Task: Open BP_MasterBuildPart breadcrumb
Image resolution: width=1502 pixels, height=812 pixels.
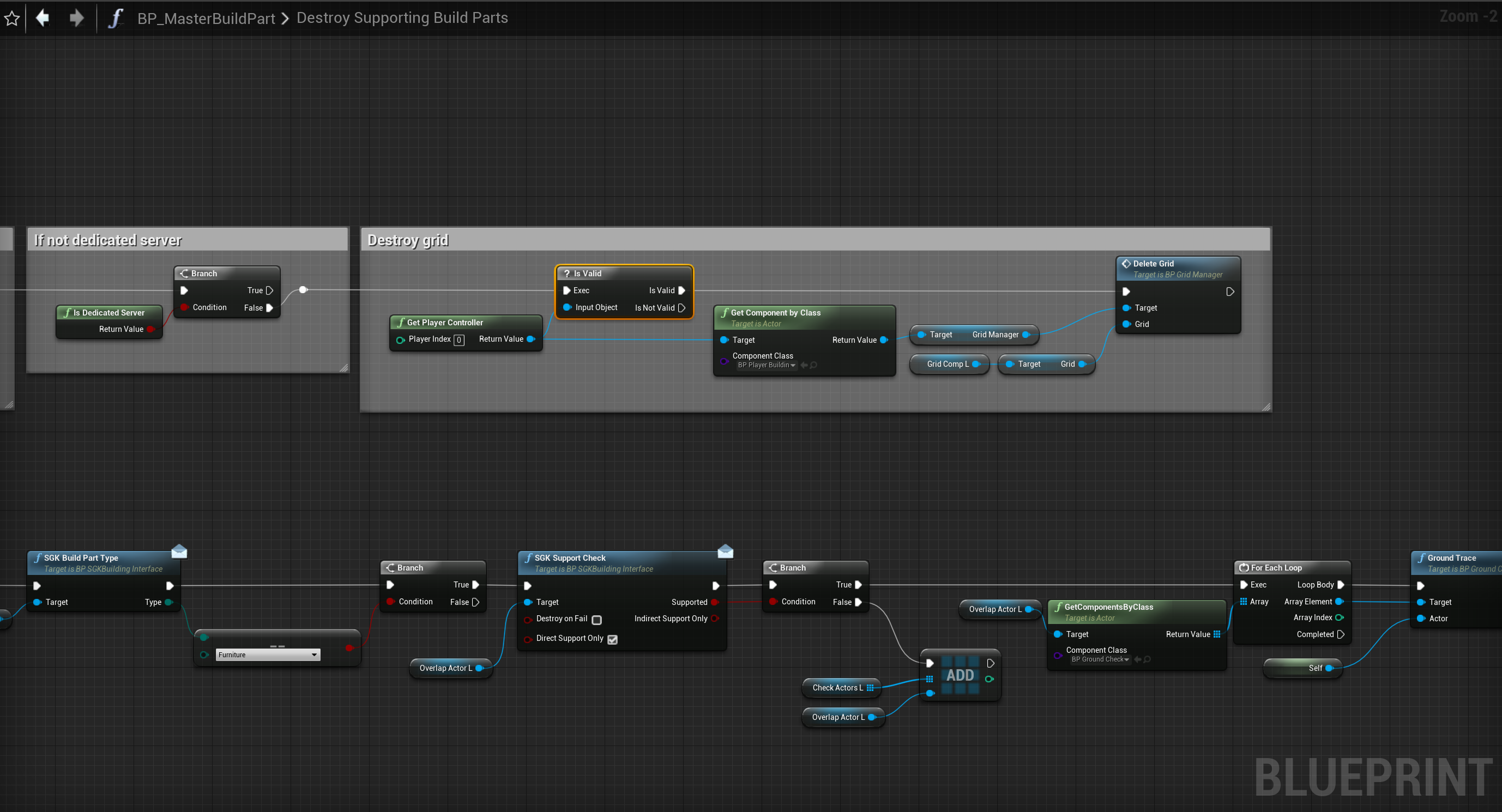Action: coord(206,18)
